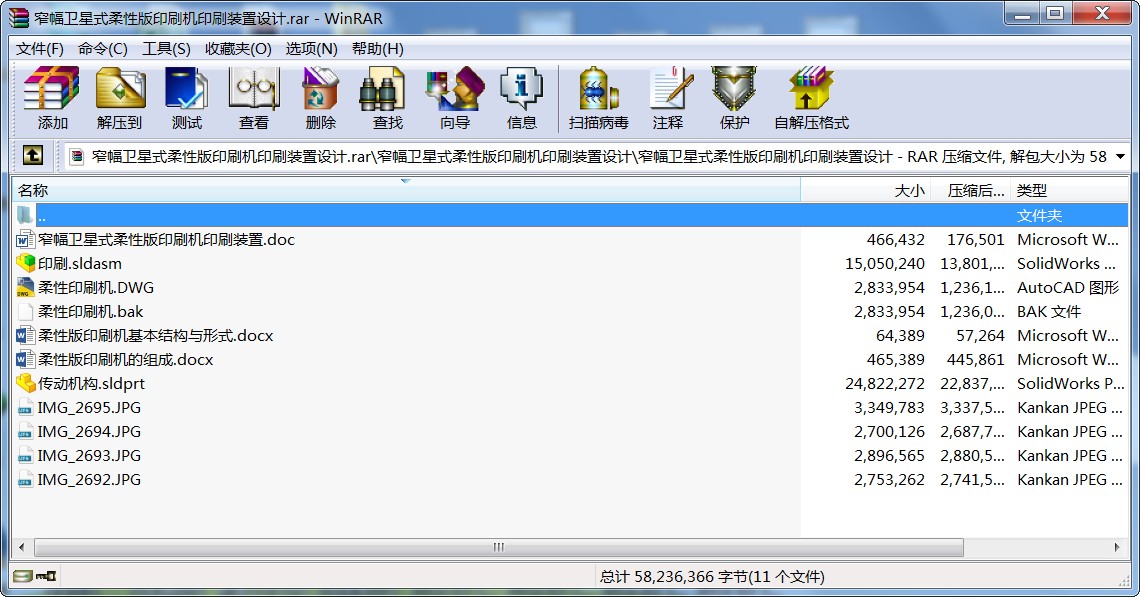
Task: Select file name 窄幅卫星式柔性版印刷机印刷装置.doc
Action: tap(166, 239)
